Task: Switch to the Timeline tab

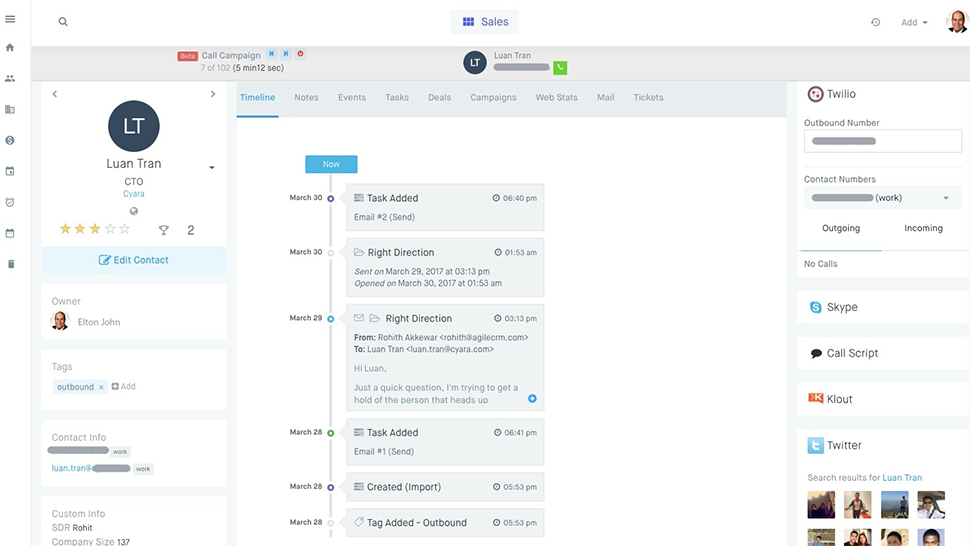Action: pyautogui.click(x=257, y=98)
